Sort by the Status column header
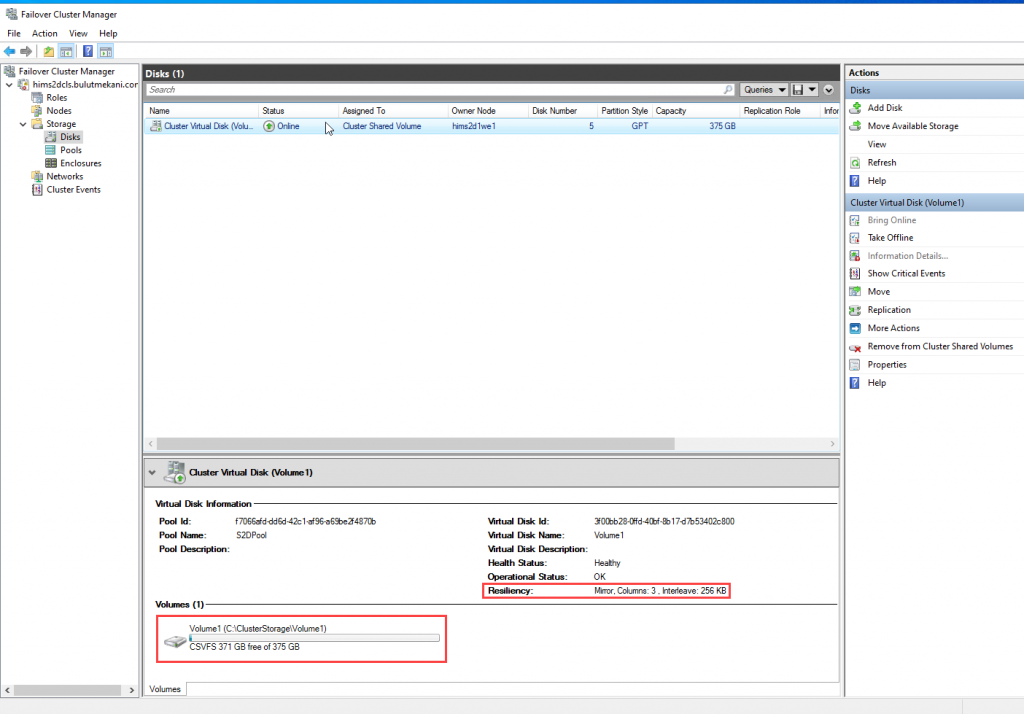1024x714 pixels. click(298, 110)
